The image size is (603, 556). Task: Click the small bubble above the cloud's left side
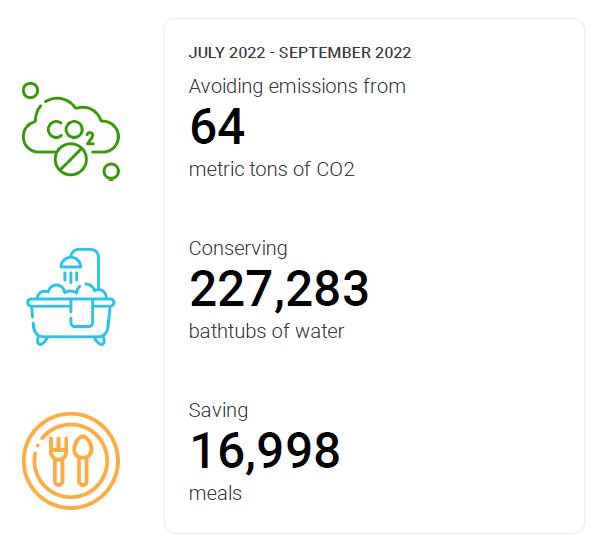(x=31, y=90)
